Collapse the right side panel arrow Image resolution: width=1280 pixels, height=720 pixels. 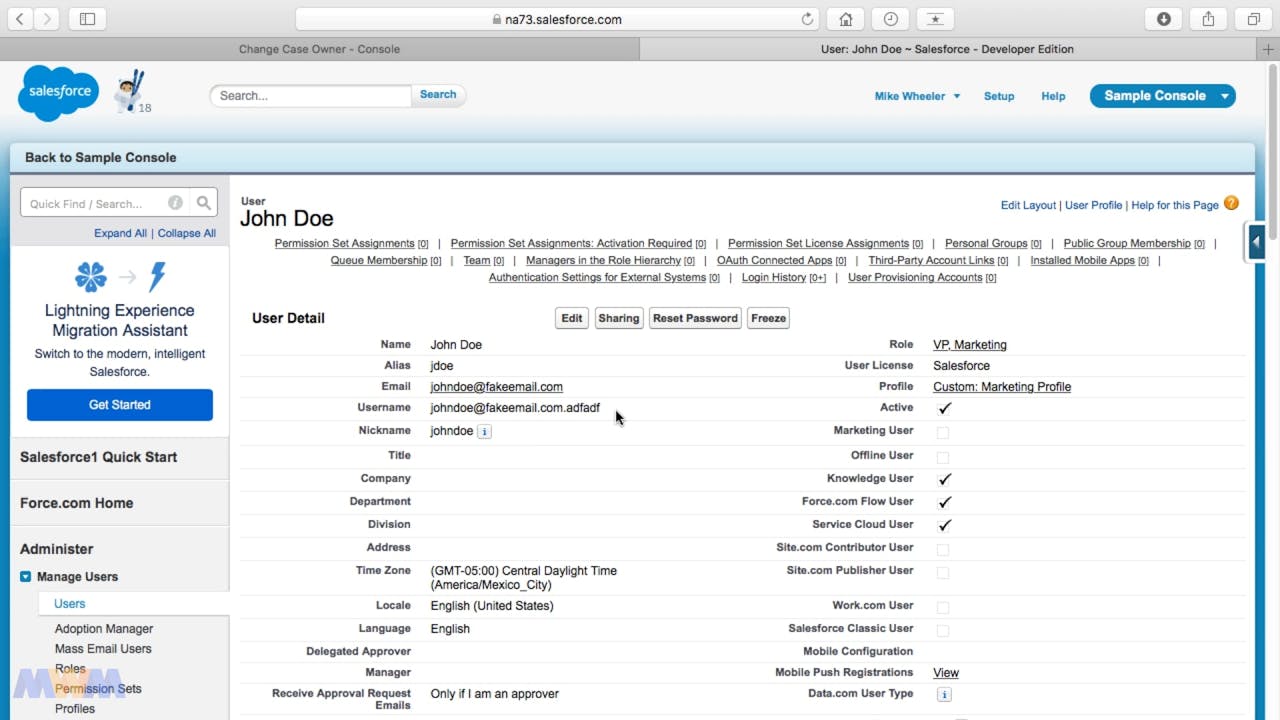click(1256, 241)
